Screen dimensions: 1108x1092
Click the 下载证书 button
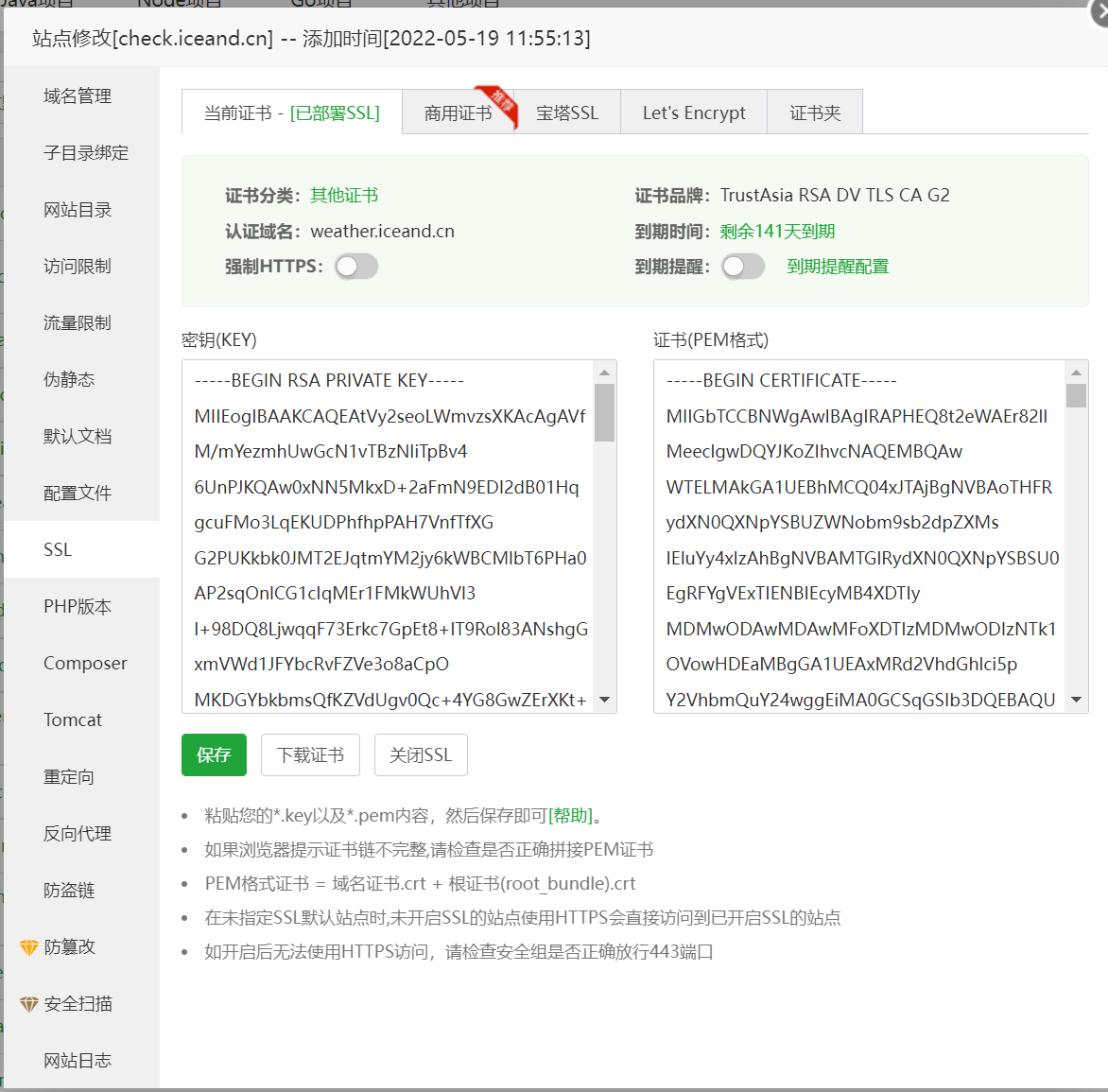(310, 754)
